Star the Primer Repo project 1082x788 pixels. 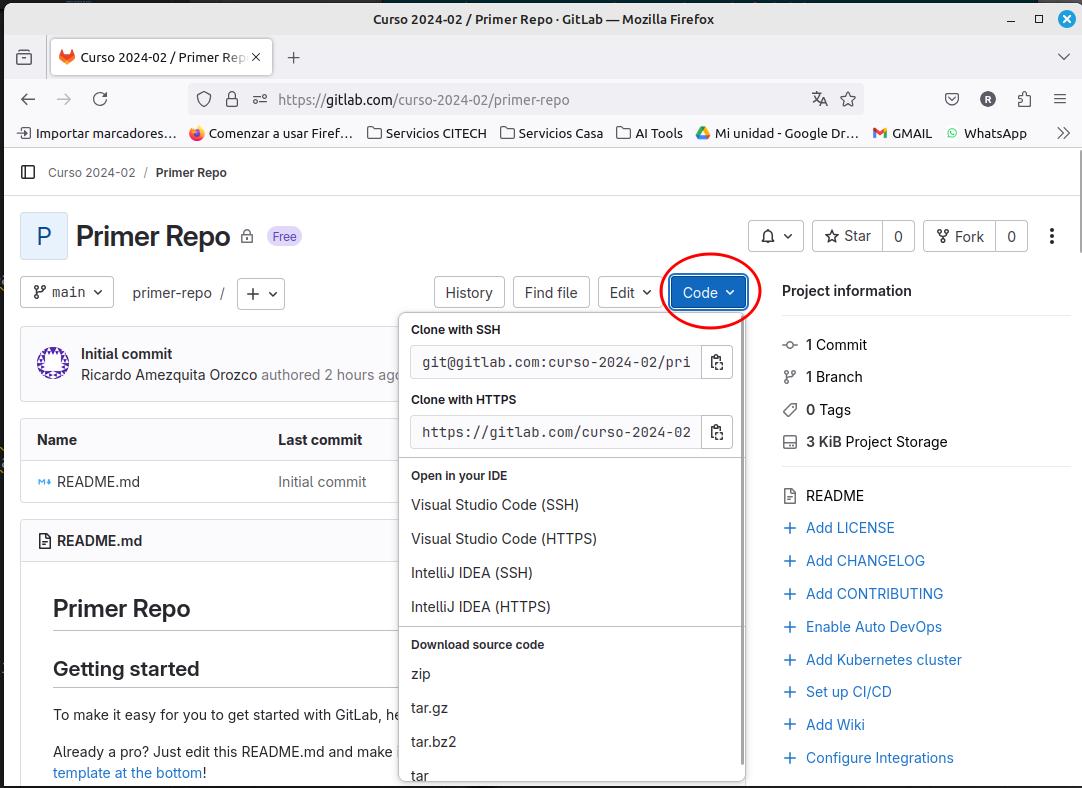tap(847, 236)
